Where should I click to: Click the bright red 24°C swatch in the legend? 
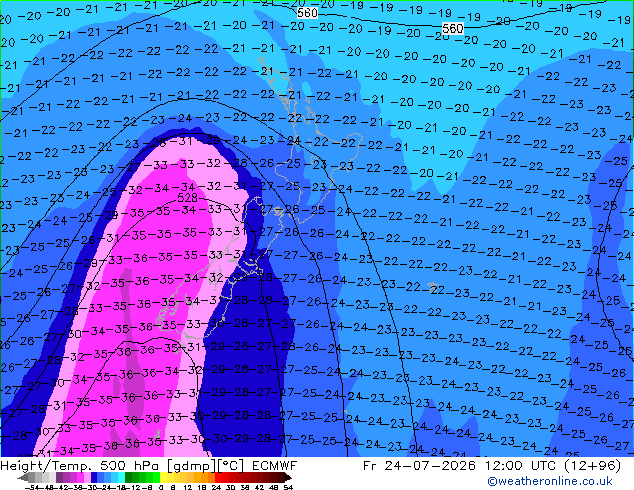tap(218, 477)
